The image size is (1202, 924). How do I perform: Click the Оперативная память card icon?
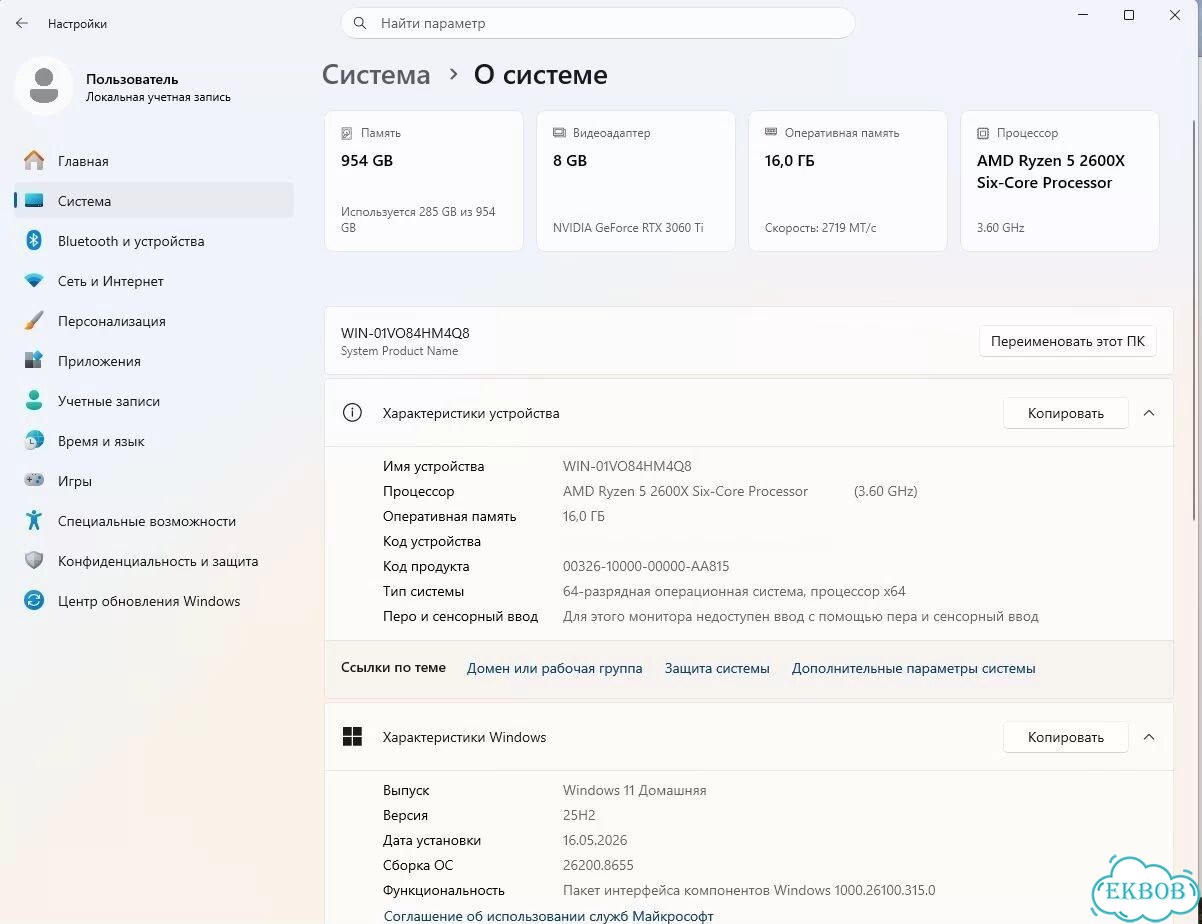[771, 132]
